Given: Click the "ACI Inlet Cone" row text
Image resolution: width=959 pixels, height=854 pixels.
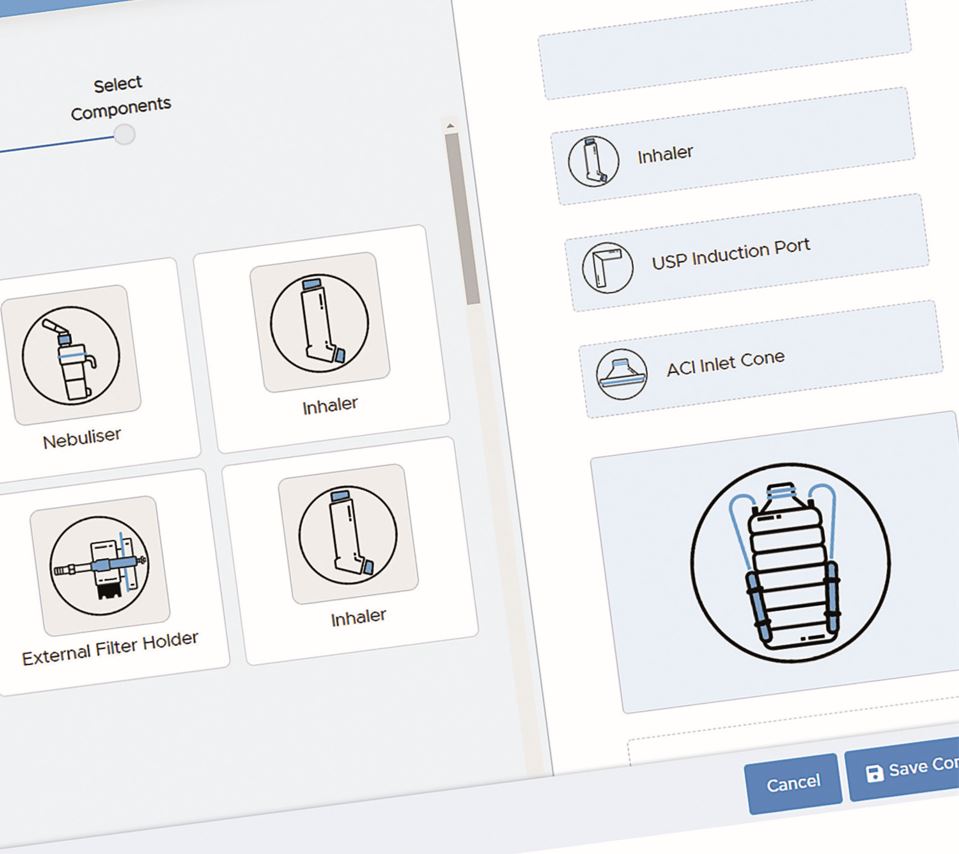Looking at the screenshot, I should (725, 363).
